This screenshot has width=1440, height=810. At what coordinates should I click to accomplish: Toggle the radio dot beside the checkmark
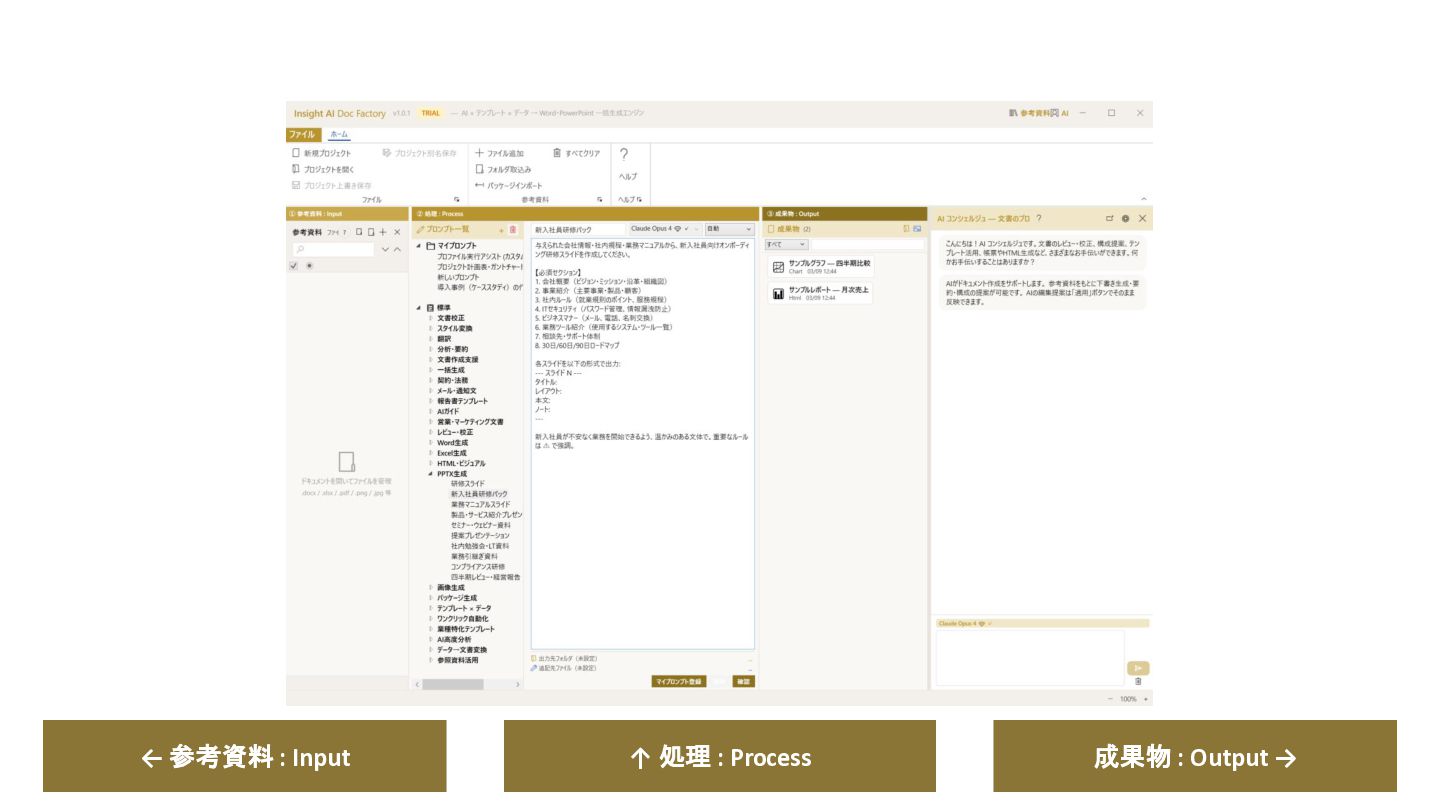pos(309,266)
